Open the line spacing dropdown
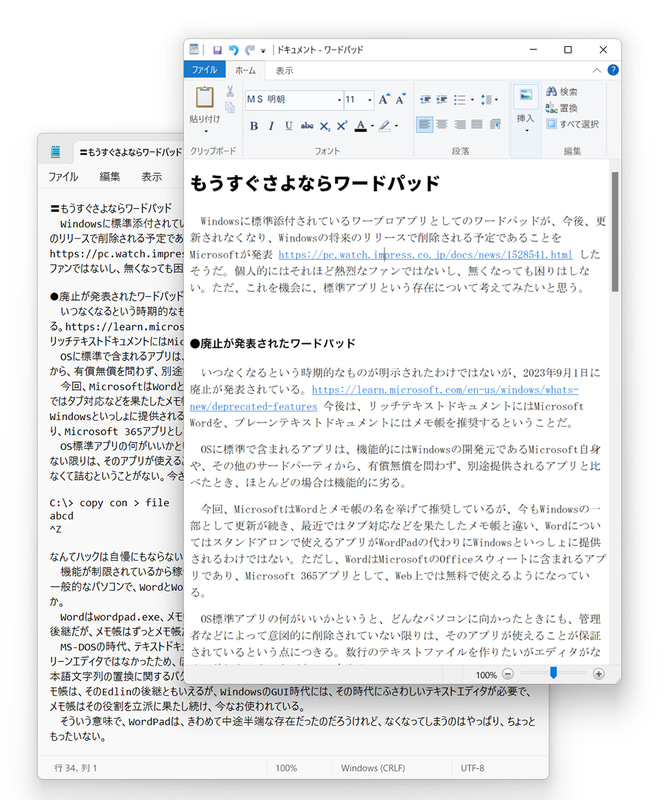This screenshot has height=800, width=671. point(489,99)
